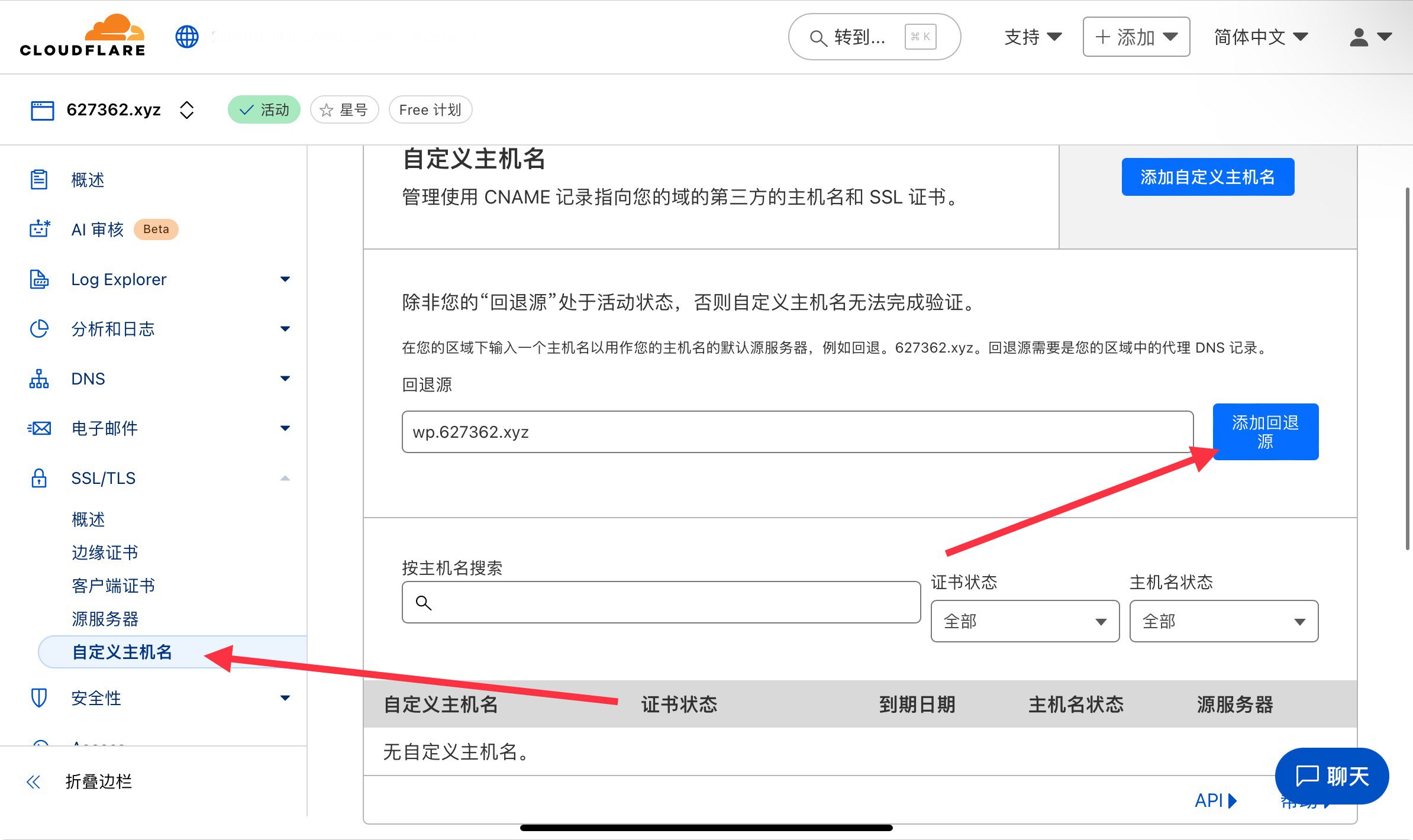Click the 折叠边栏 label
This screenshot has width=1413, height=840.
point(99,782)
